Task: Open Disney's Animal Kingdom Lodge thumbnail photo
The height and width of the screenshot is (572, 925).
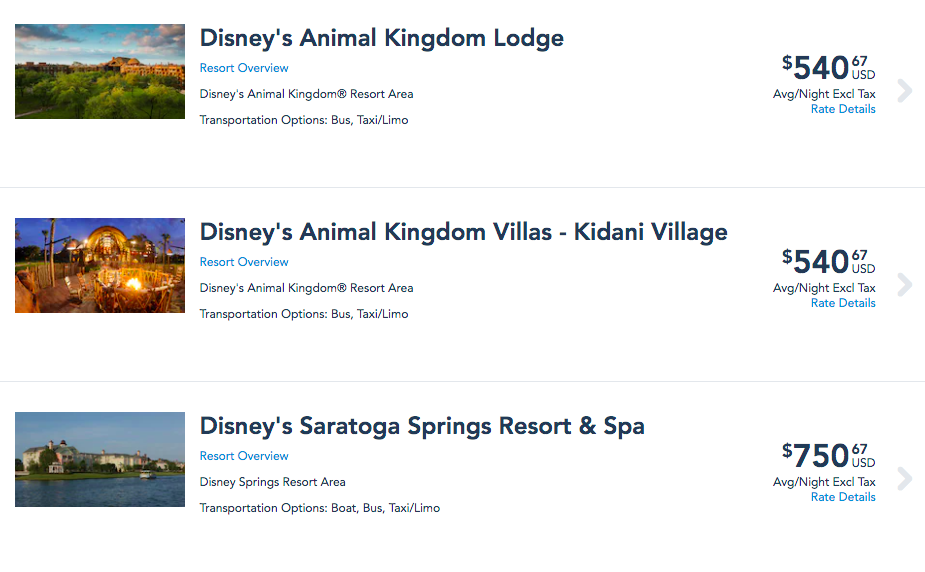Action: pyautogui.click(x=100, y=71)
